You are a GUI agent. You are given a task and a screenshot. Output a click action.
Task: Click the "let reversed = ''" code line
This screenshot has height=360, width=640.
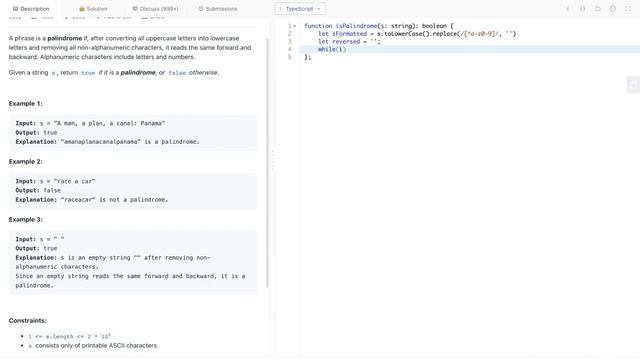pyautogui.click(x=349, y=42)
